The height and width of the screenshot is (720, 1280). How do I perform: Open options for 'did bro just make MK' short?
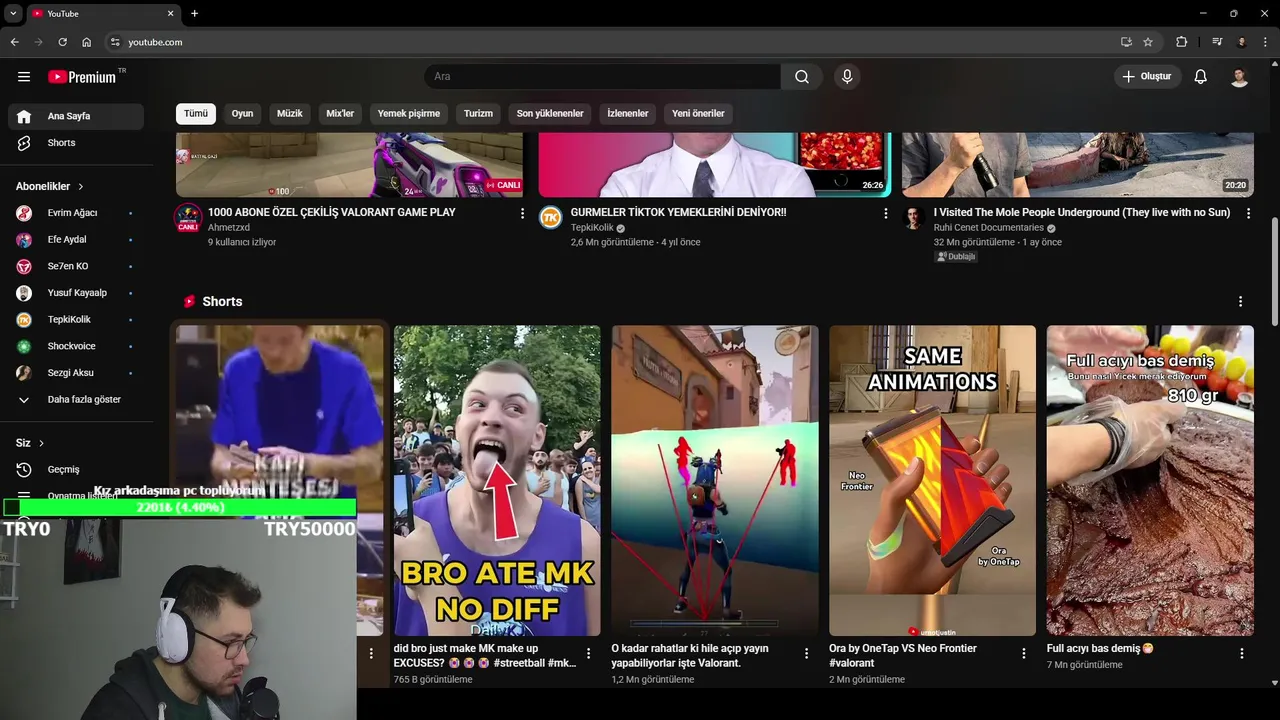[x=589, y=653]
